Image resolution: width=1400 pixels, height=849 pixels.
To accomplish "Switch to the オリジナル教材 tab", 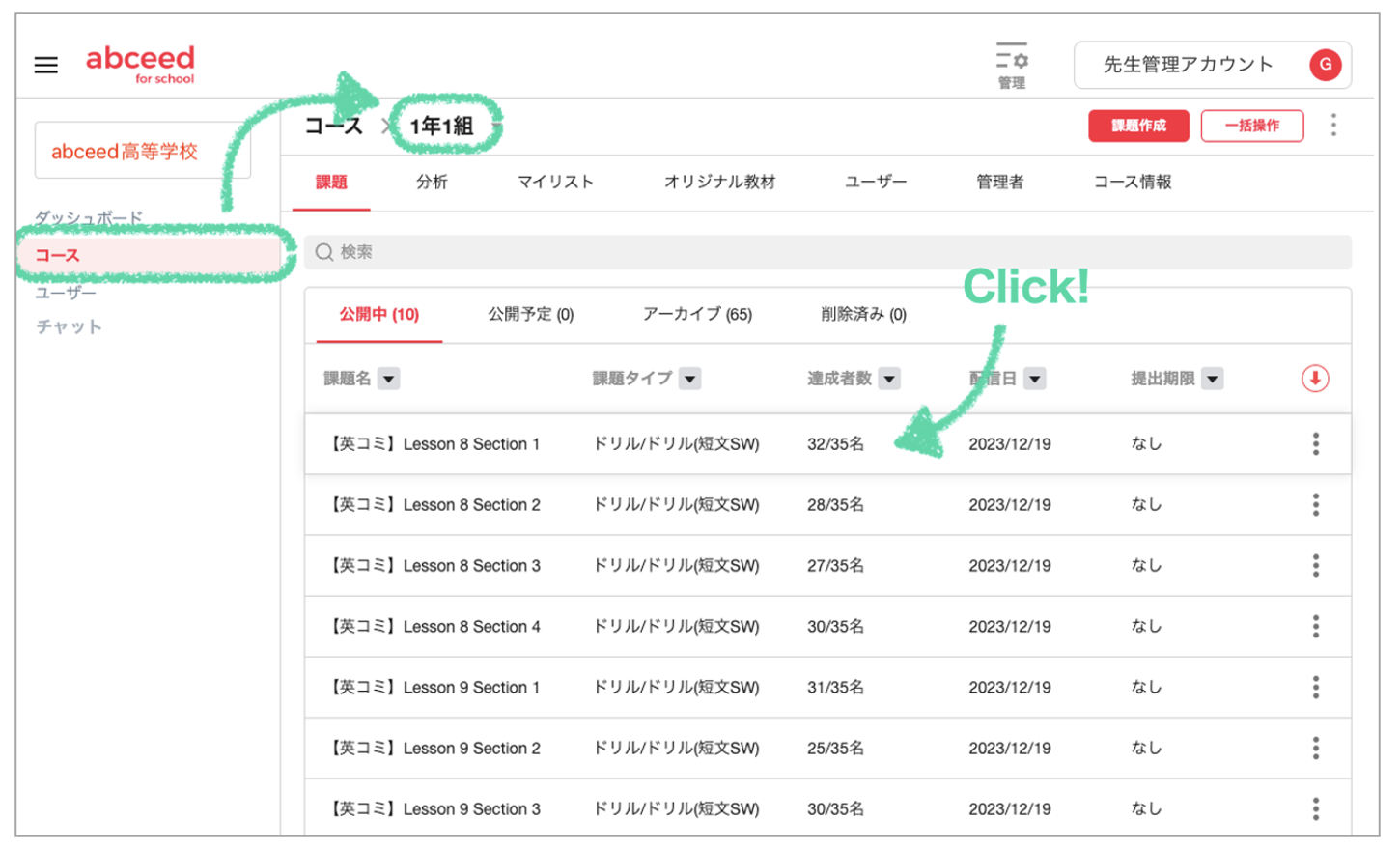I will click(719, 182).
